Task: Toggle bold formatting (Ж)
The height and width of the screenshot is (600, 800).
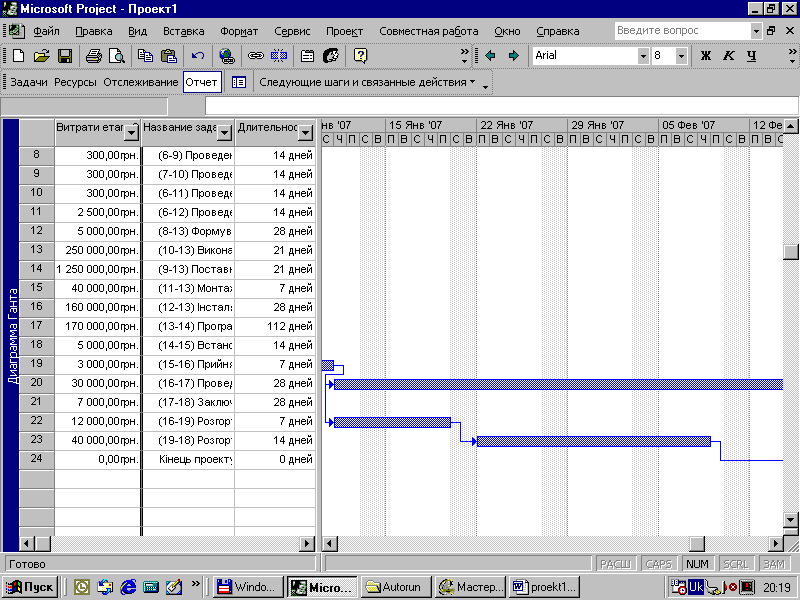Action: point(706,56)
